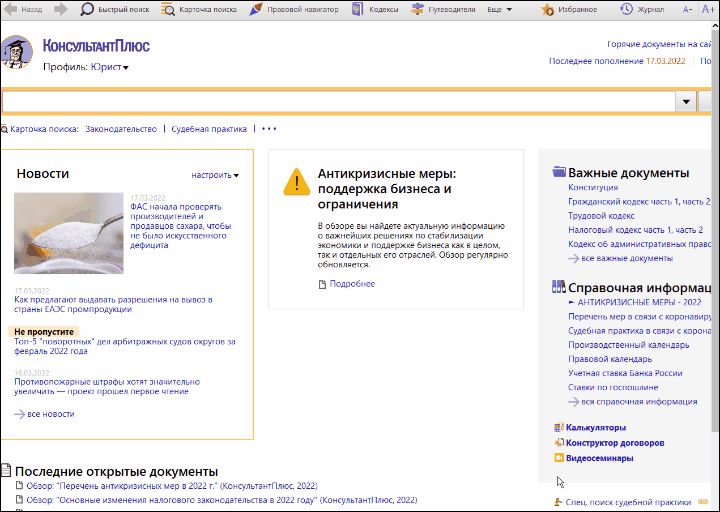720x512 pixels.
Task: Select Судебная практика search card
Action: click(209, 129)
